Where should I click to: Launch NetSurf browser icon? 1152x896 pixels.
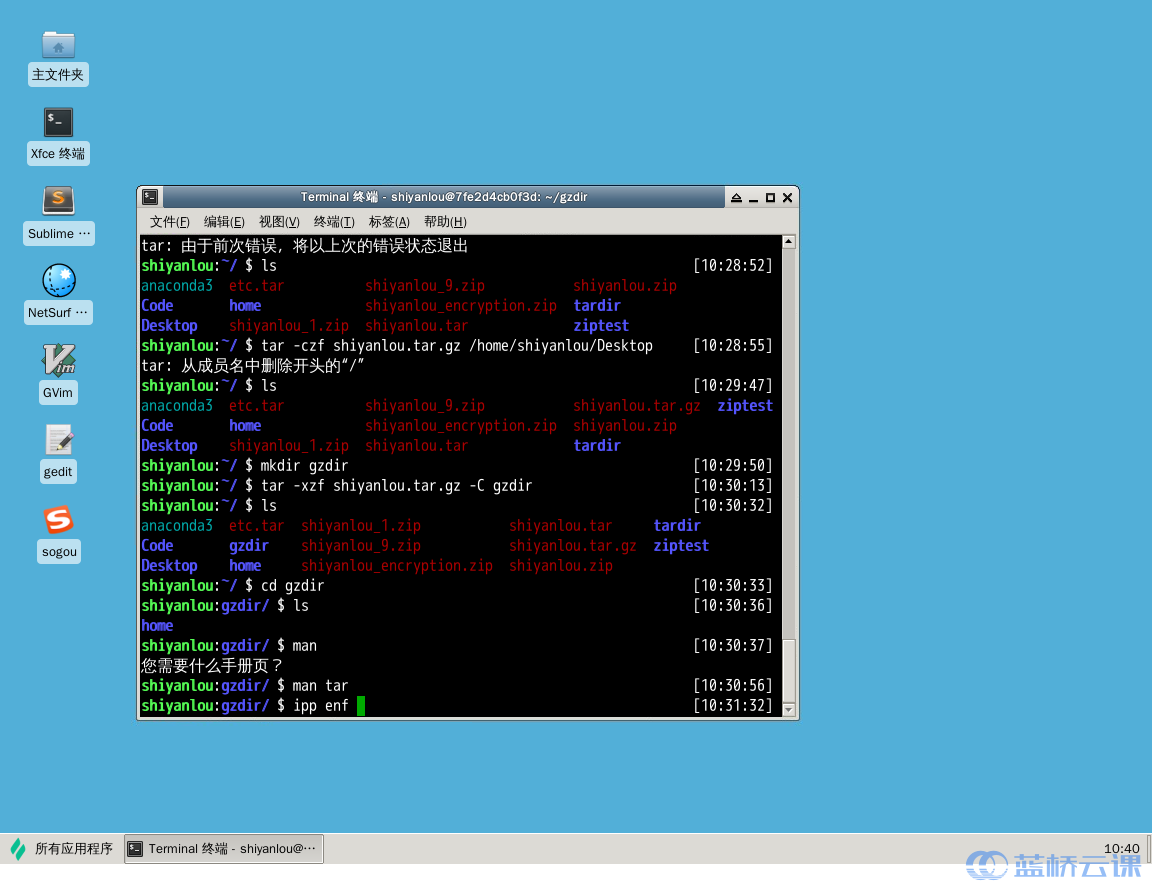[58, 281]
